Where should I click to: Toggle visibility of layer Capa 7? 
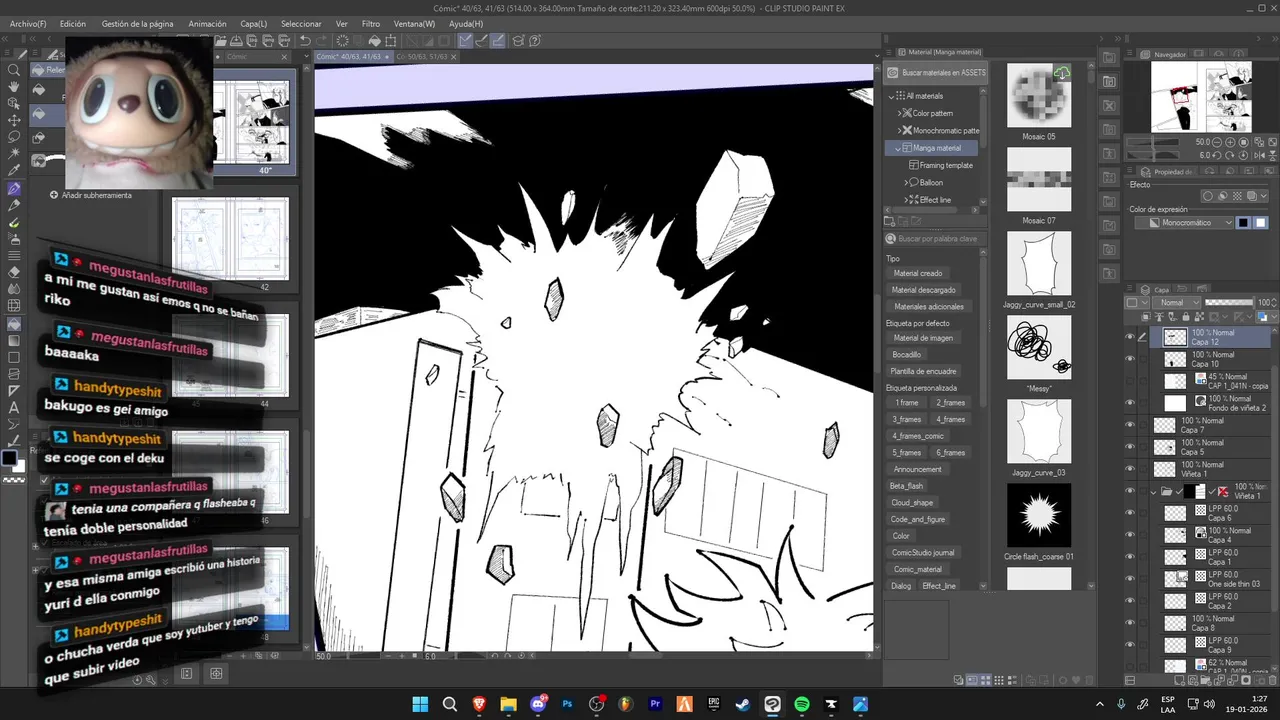pos(1130,425)
